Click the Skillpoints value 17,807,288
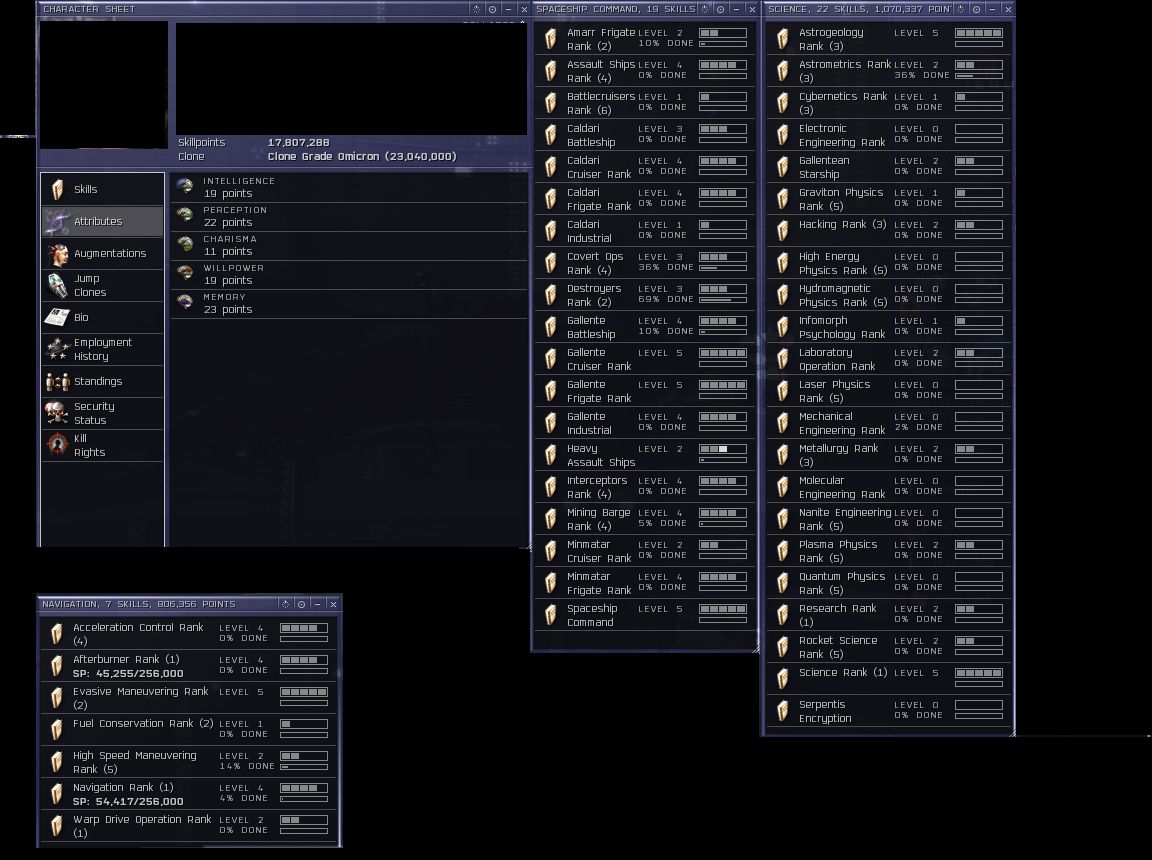Viewport: 1152px width, 860px height. [298, 142]
